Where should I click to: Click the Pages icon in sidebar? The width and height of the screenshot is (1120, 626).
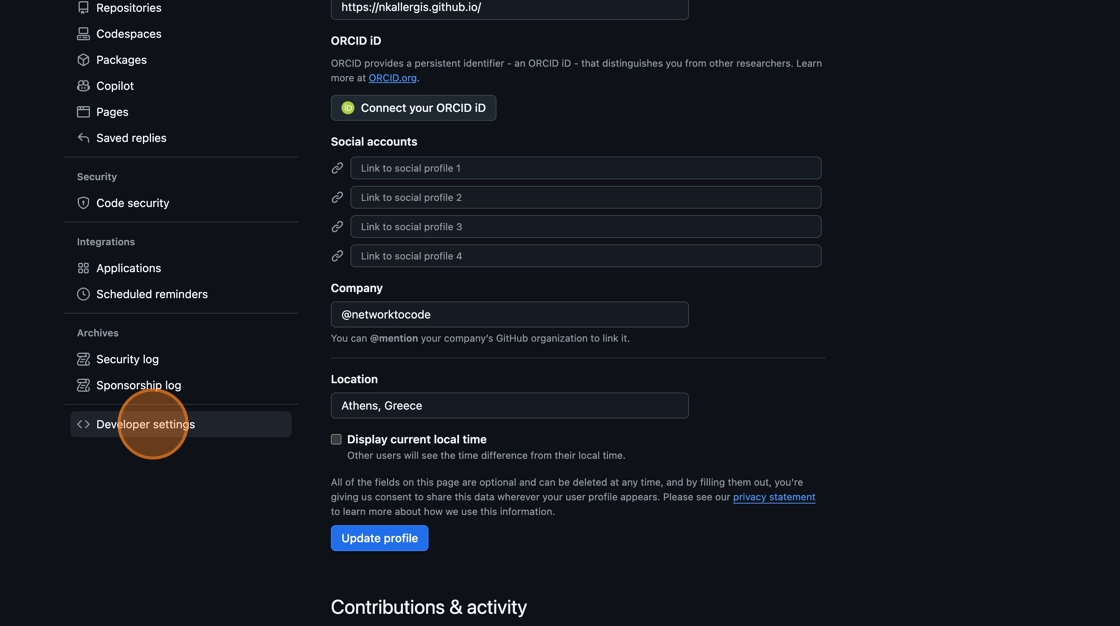83,112
